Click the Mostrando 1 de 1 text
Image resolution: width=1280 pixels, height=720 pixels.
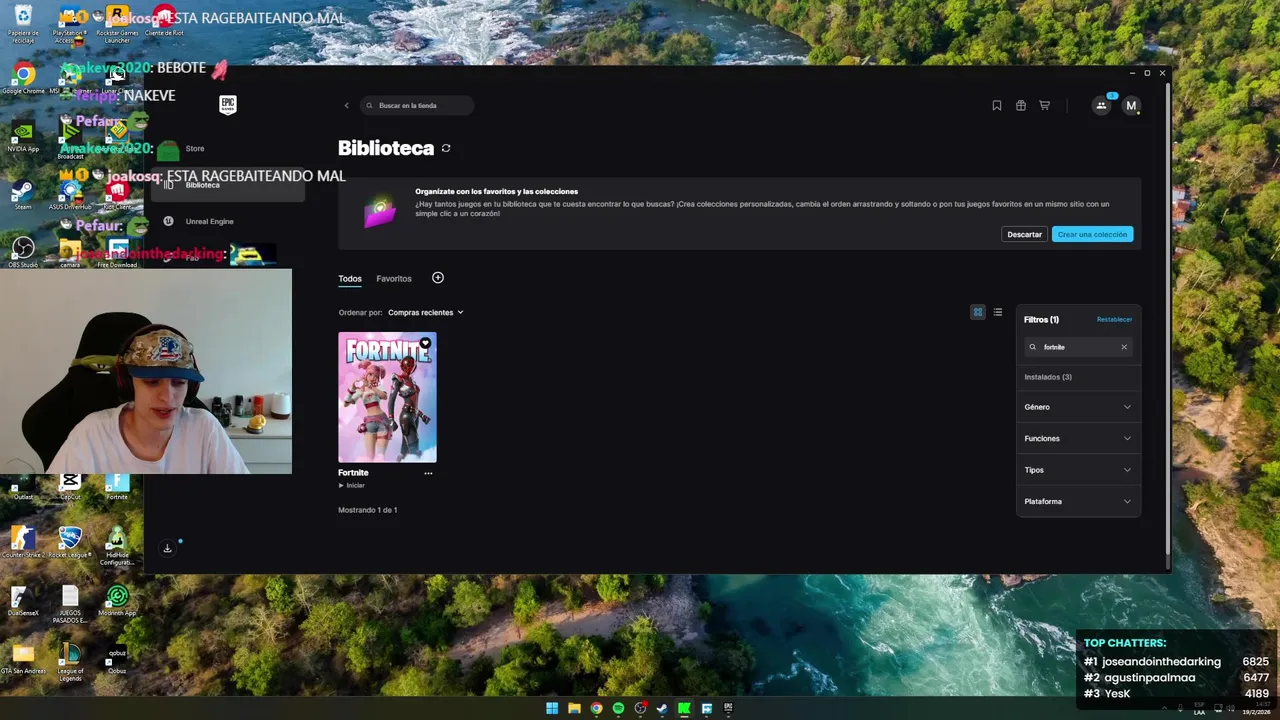[367, 510]
